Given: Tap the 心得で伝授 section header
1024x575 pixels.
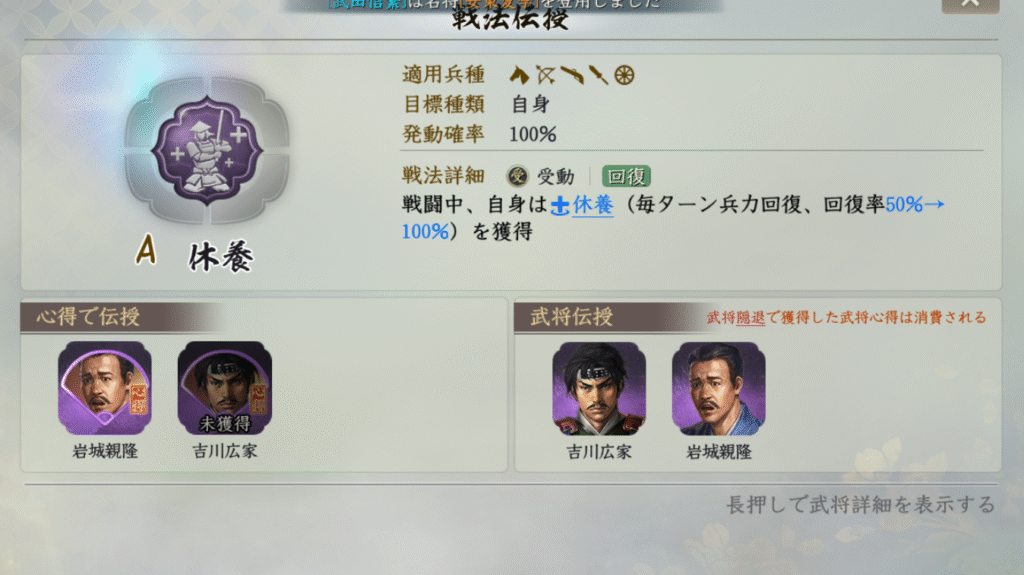Looking at the screenshot, I should pos(88,317).
